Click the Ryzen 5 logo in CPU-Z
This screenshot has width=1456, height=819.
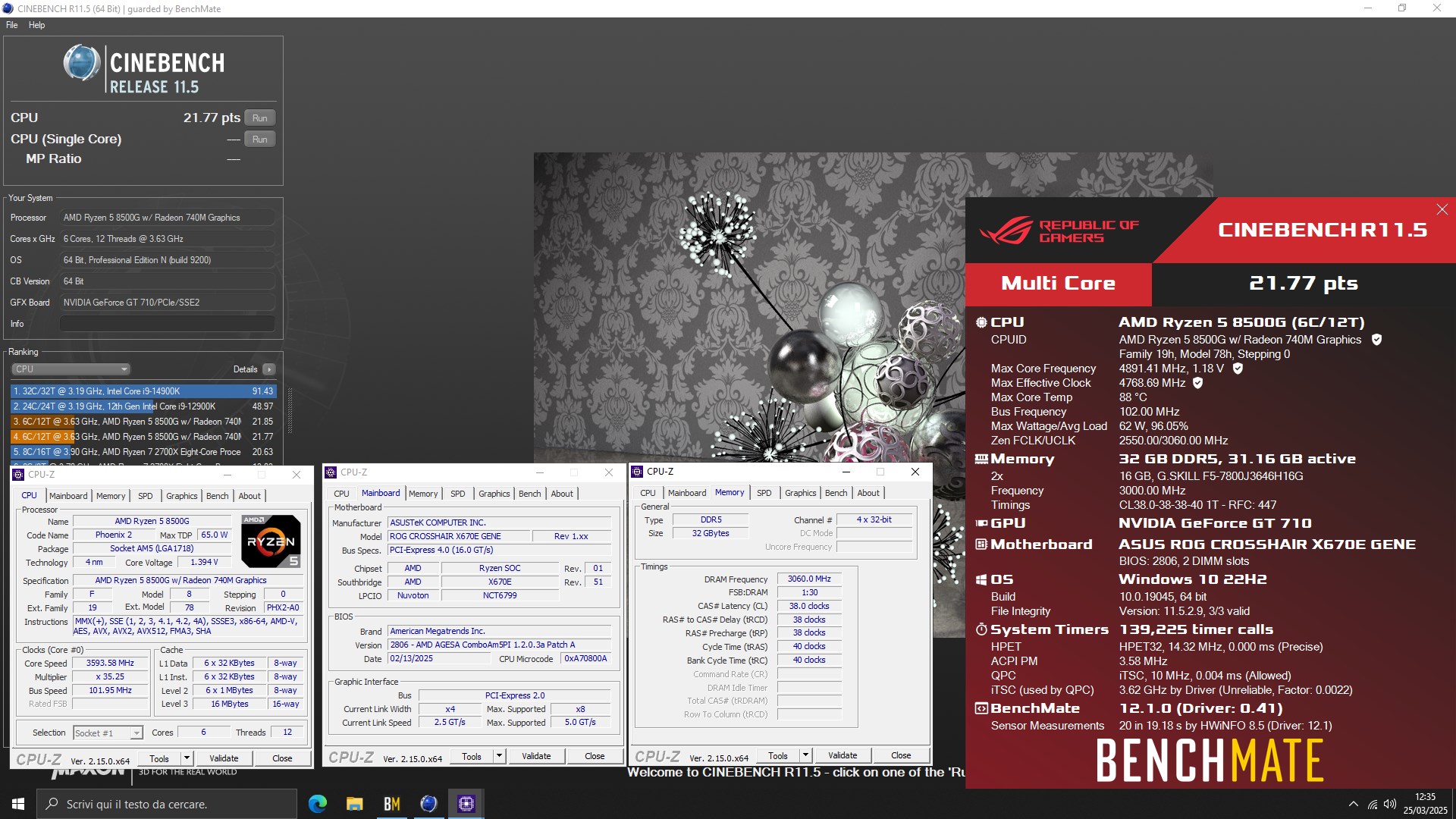tap(271, 541)
